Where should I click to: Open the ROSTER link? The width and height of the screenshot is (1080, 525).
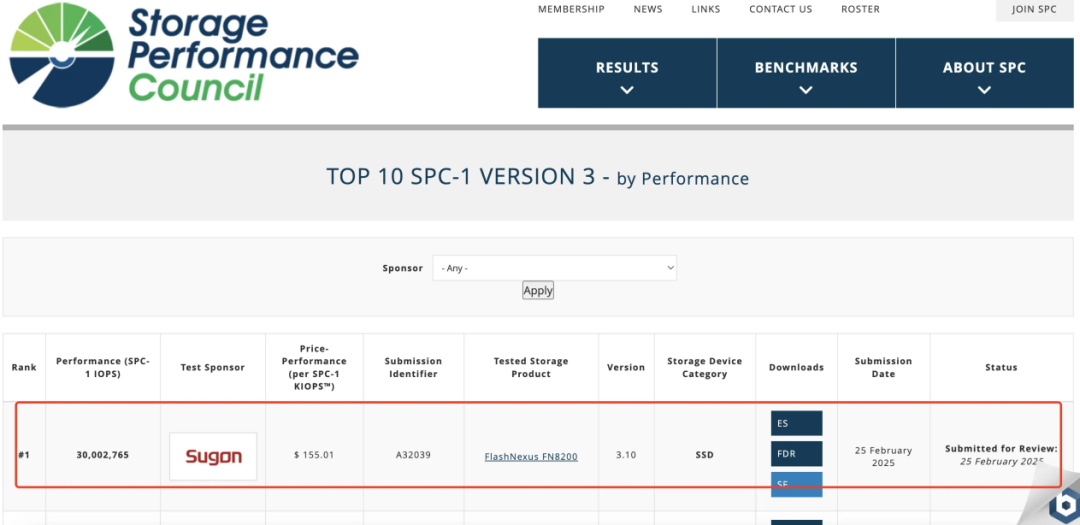860,9
